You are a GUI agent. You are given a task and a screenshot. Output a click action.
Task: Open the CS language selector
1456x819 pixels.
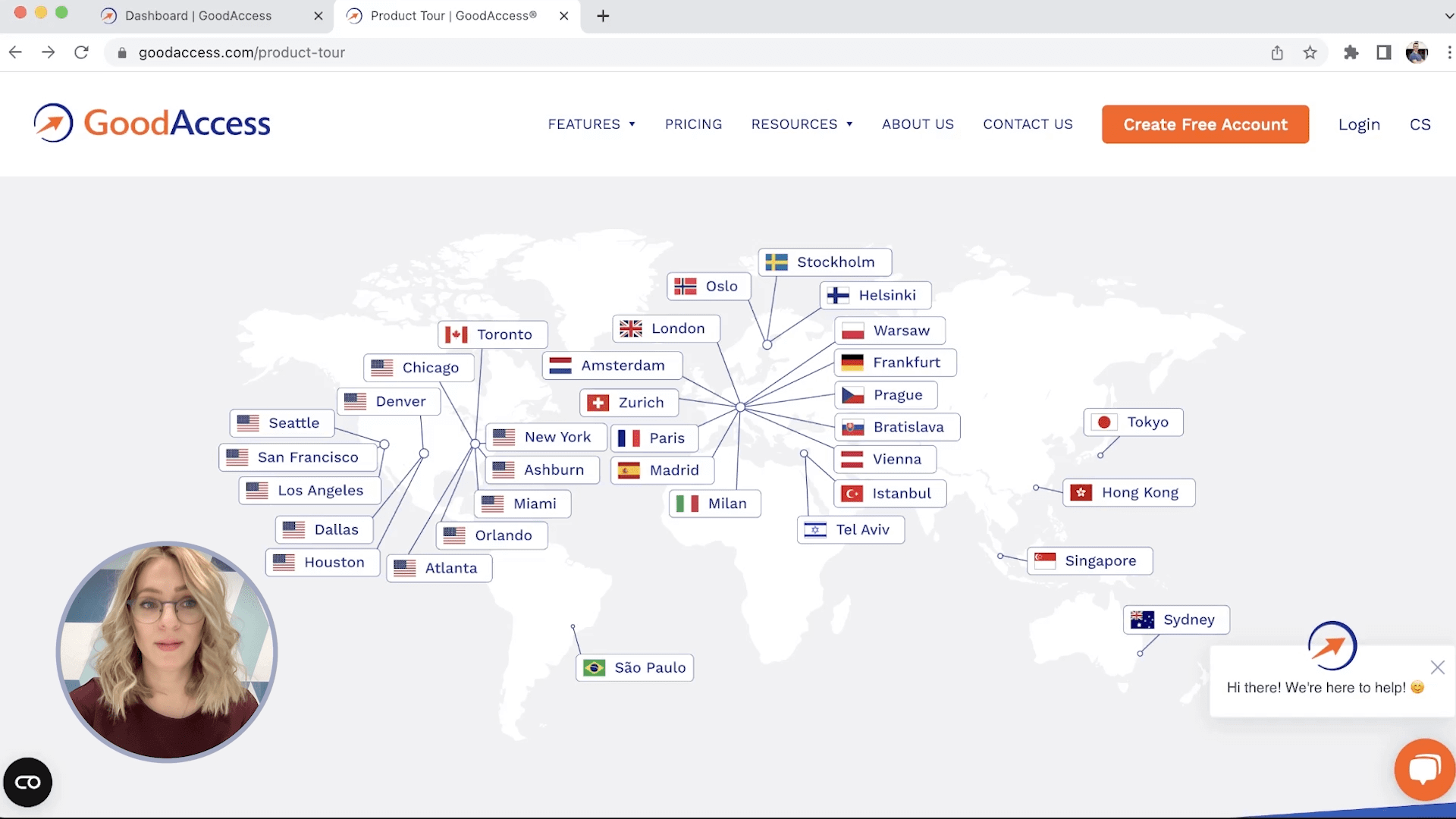[x=1420, y=124]
